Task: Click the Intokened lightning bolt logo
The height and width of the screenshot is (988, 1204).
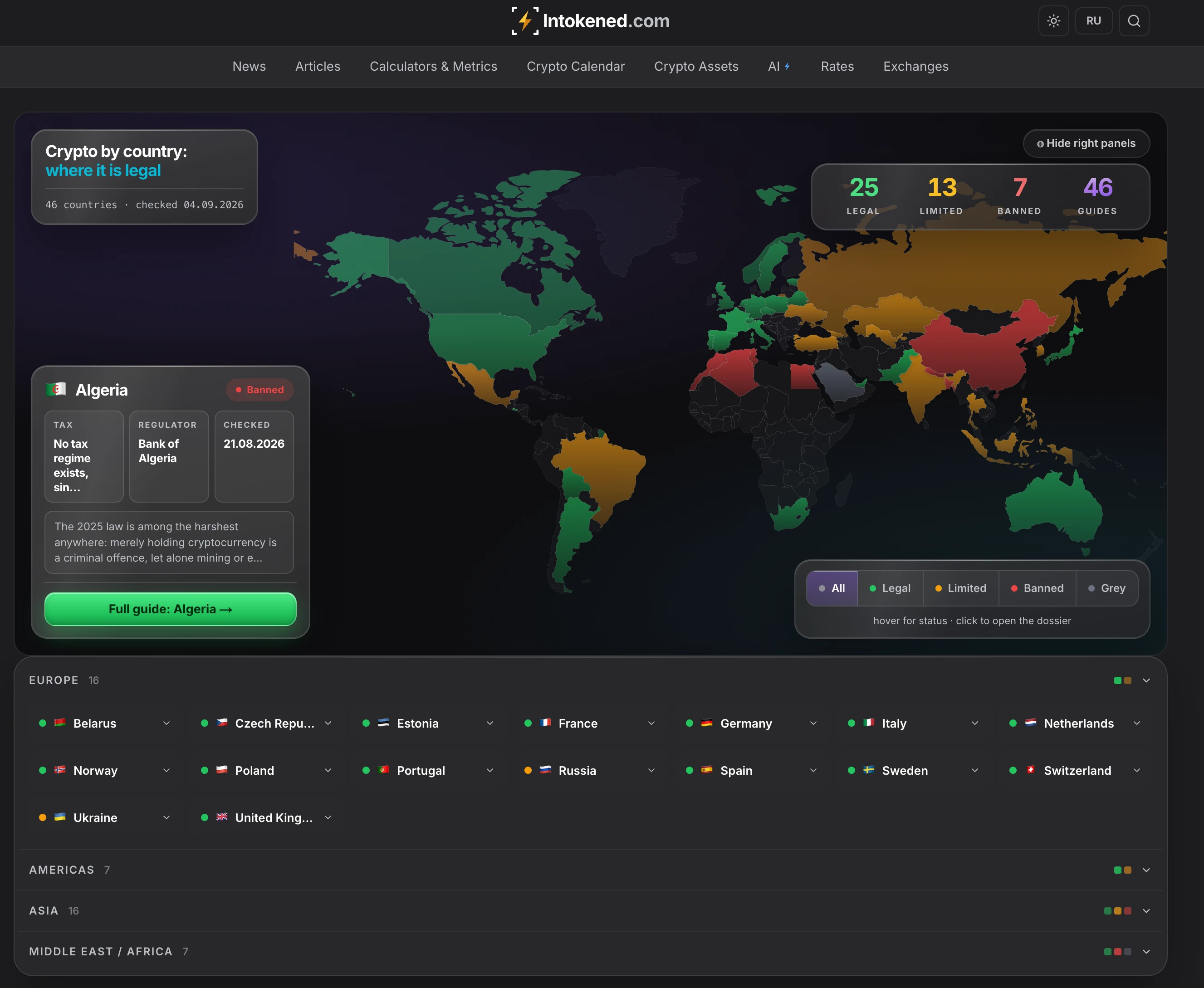Action: tap(524, 21)
